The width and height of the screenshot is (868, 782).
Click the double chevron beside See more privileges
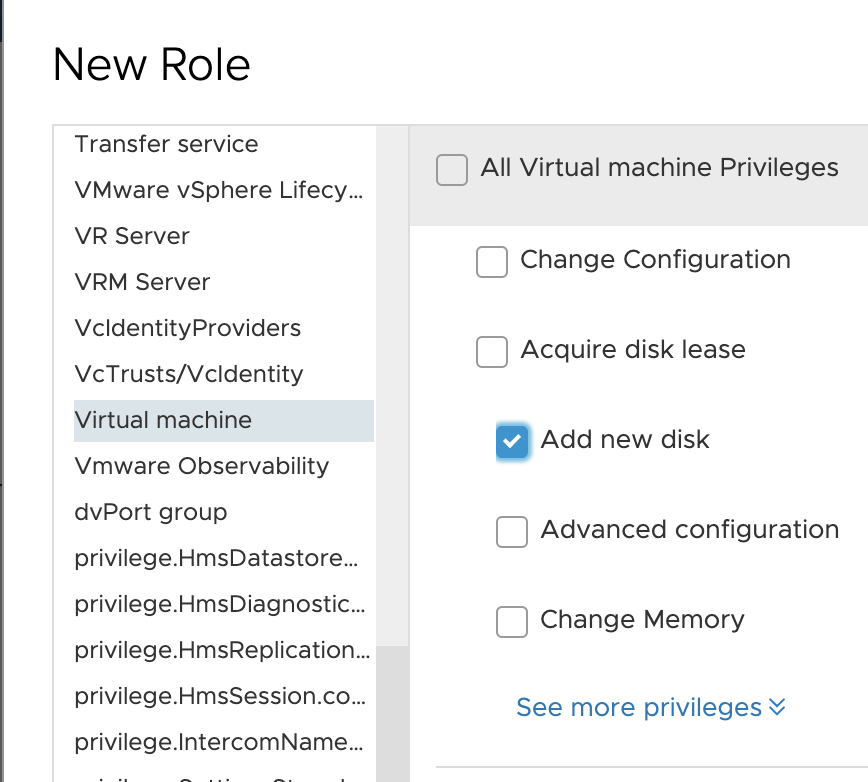(777, 707)
